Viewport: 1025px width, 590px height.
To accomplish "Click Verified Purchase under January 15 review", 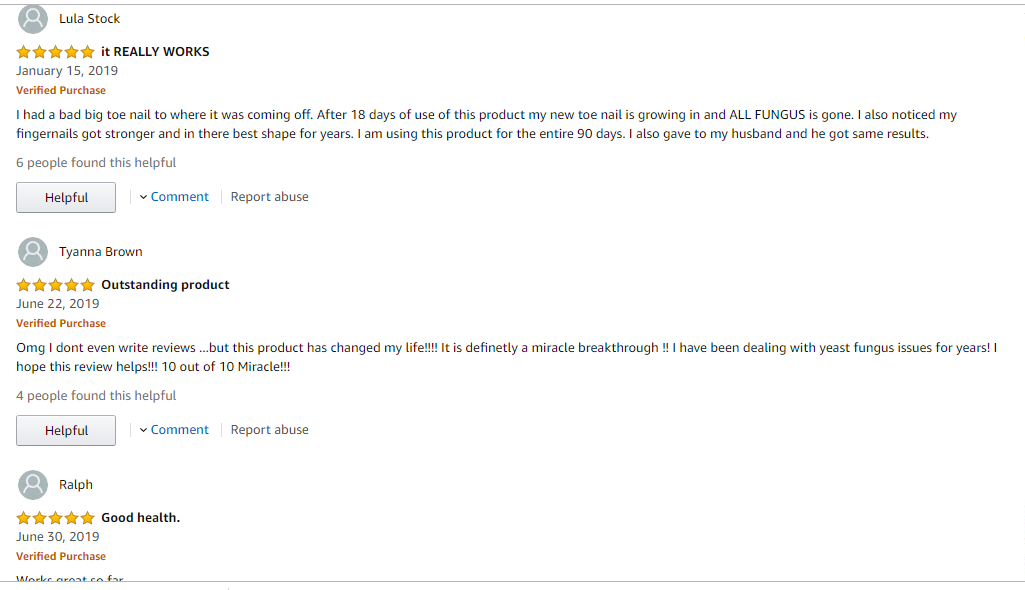I will pos(61,91).
